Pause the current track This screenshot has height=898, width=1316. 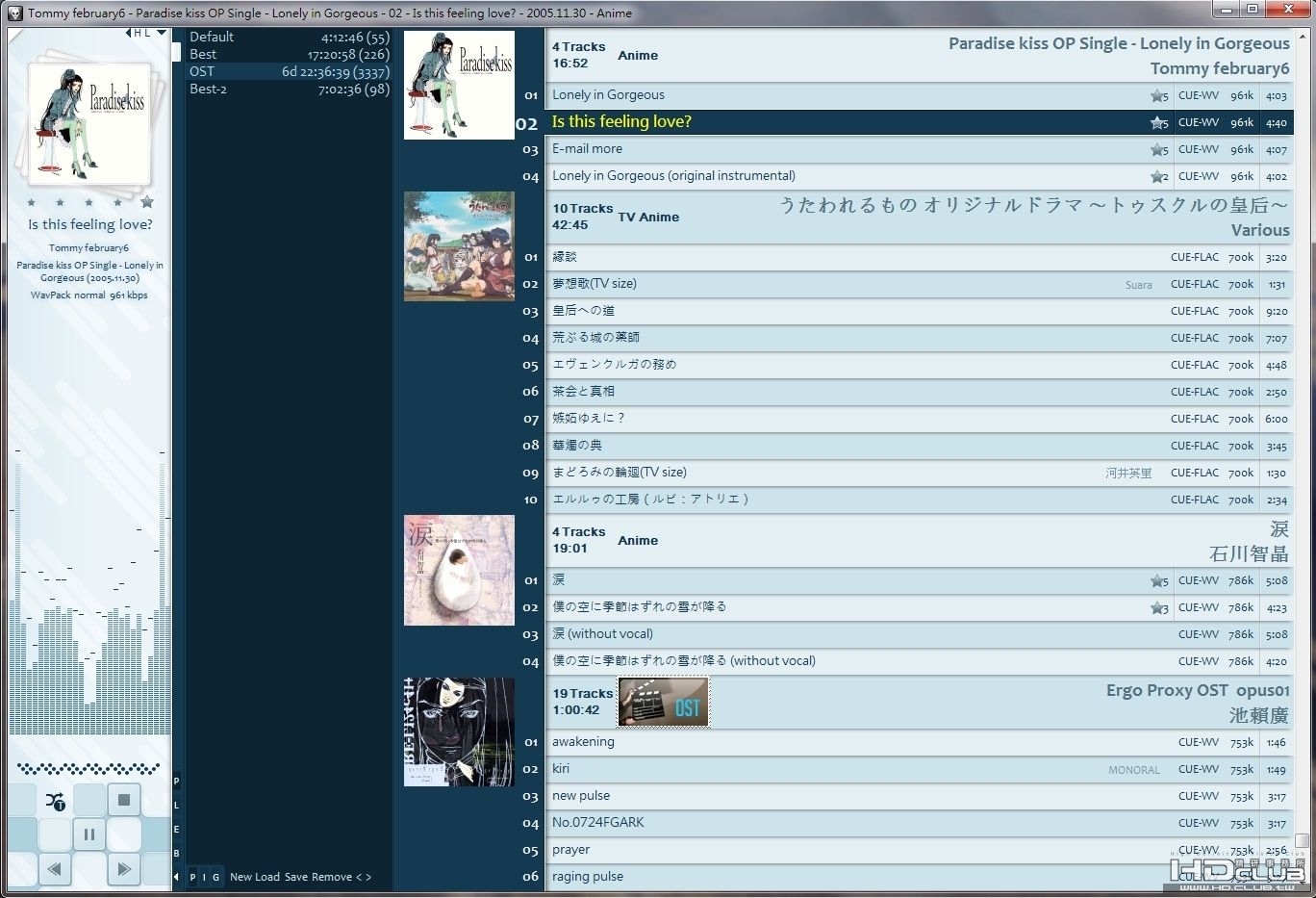[x=89, y=834]
